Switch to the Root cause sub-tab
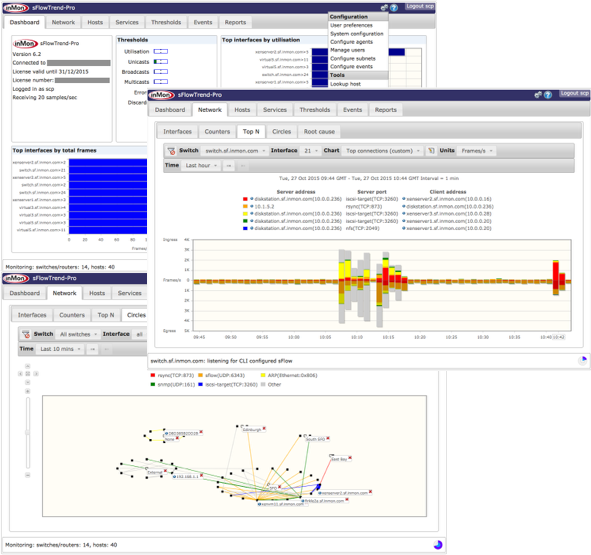Viewport: 591px width, 555px height. point(319,132)
